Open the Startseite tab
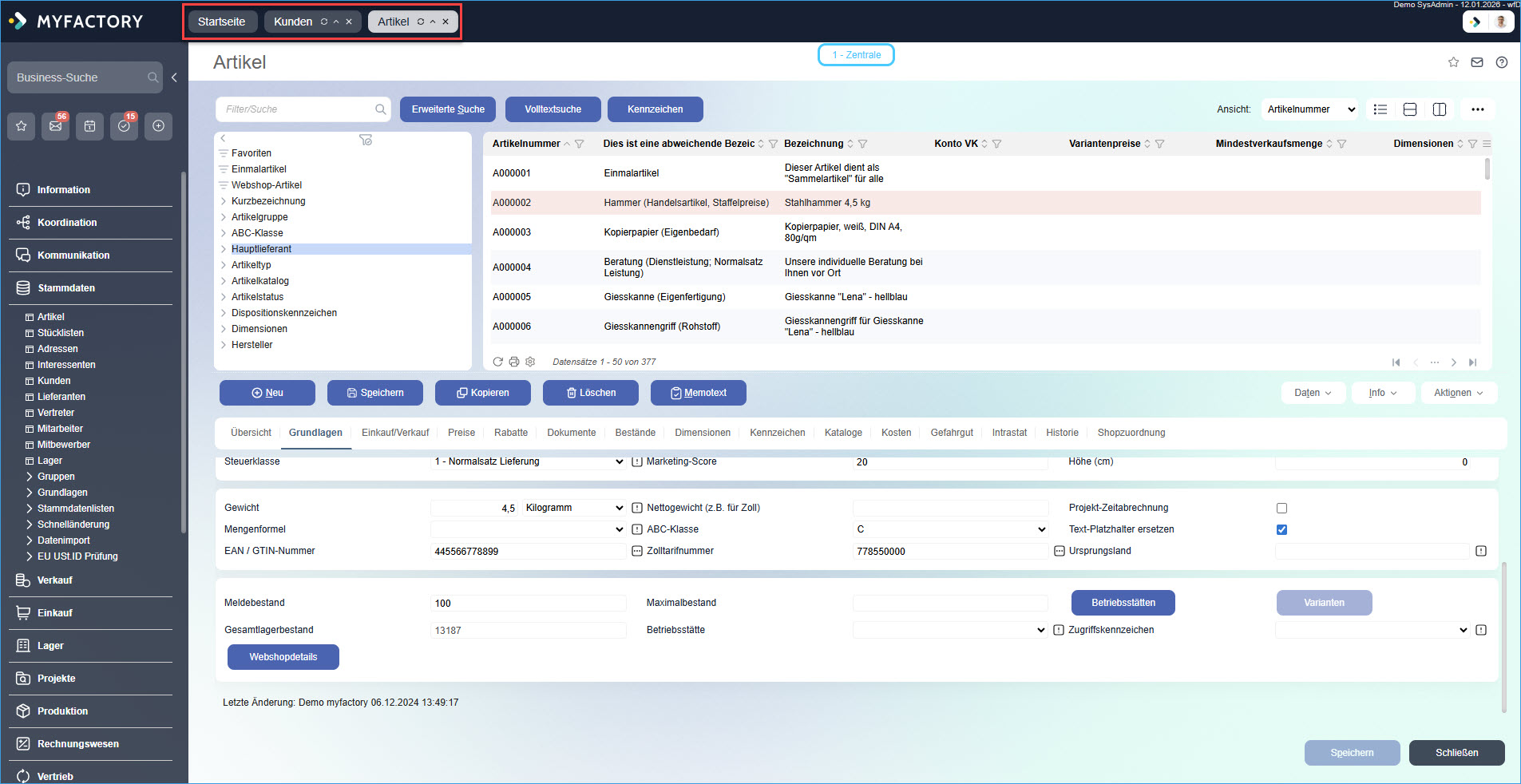The width and height of the screenshot is (1521, 784). coord(221,22)
